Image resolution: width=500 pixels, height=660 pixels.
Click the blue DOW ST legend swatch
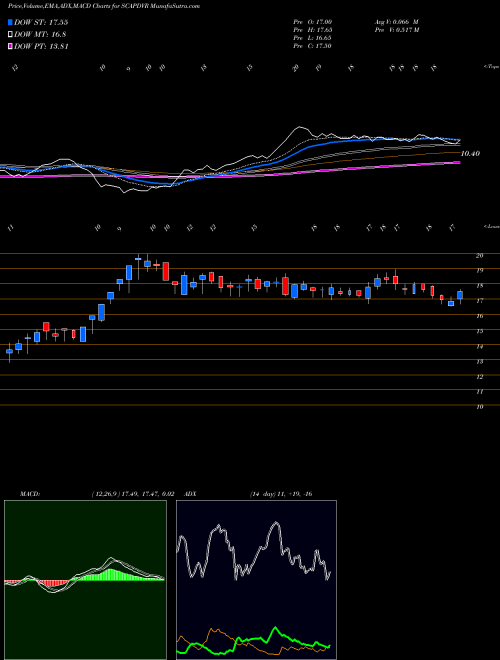coord(10,22)
